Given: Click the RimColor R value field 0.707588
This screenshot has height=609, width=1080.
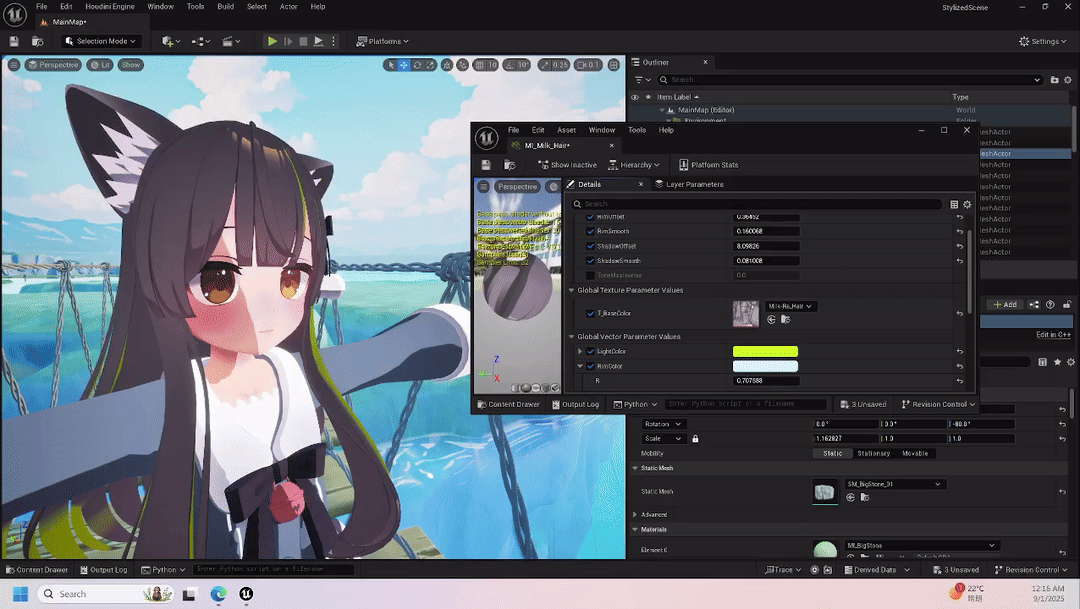Looking at the screenshot, I should (x=765, y=380).
